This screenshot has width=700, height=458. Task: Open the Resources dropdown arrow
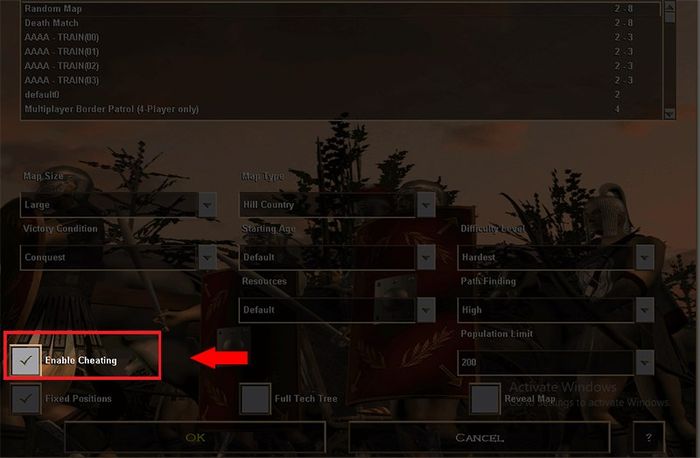(x=426, y=310)
